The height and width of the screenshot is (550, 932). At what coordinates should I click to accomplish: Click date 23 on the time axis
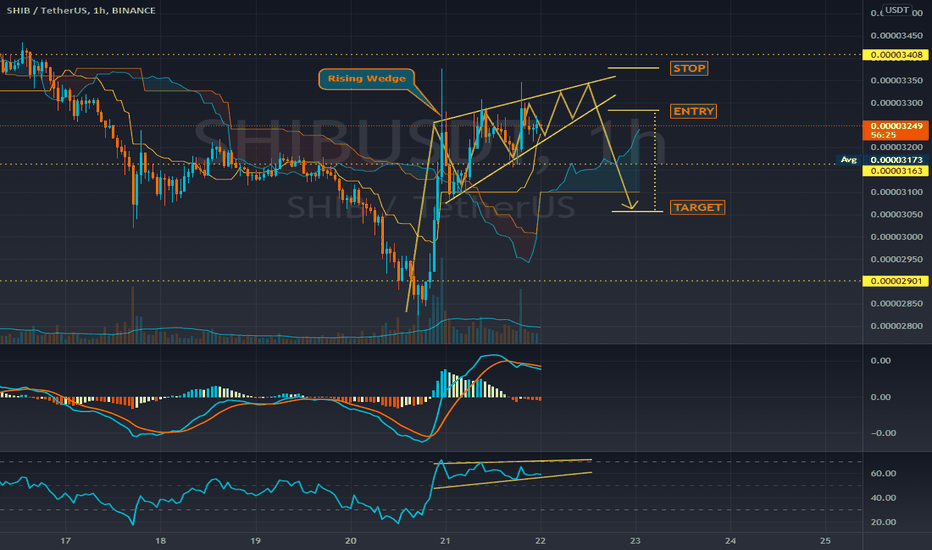pos(635,540)
